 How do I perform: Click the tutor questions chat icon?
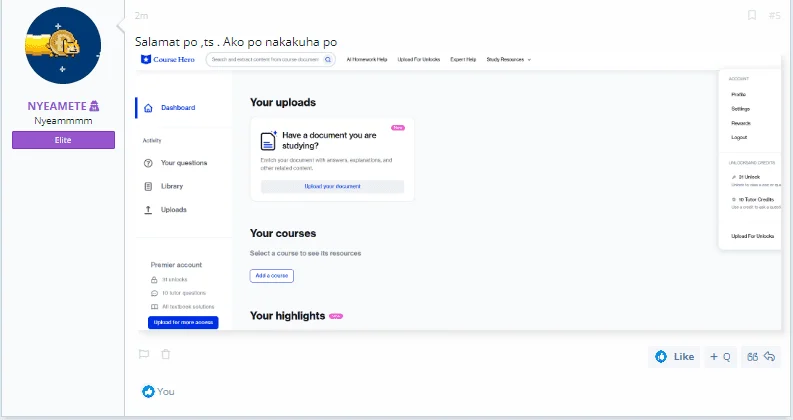(154, 293)
